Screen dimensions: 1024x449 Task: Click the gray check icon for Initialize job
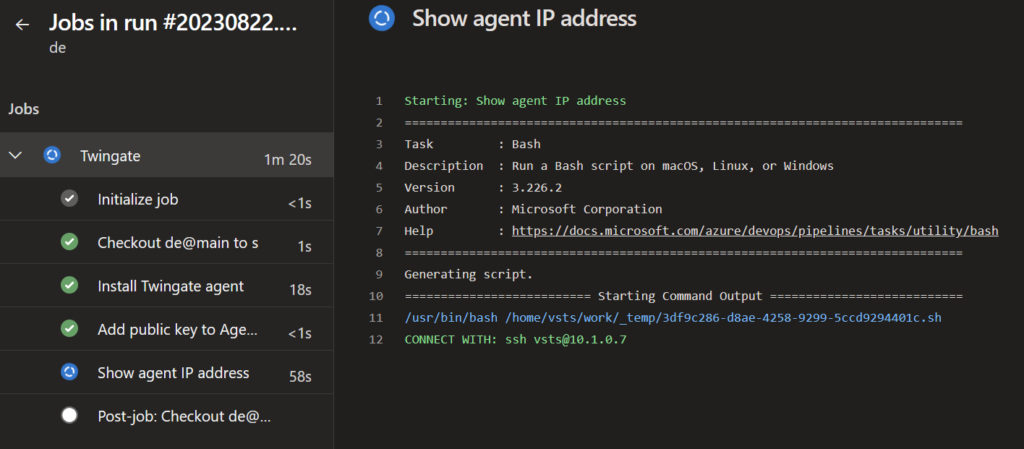tap(69, 199)
